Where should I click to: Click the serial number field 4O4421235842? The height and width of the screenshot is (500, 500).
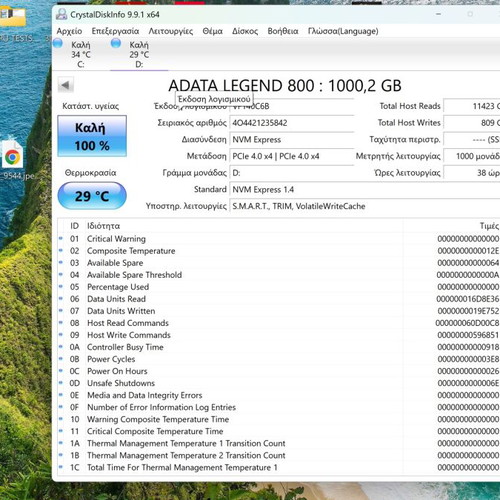(x=292, y=123)
